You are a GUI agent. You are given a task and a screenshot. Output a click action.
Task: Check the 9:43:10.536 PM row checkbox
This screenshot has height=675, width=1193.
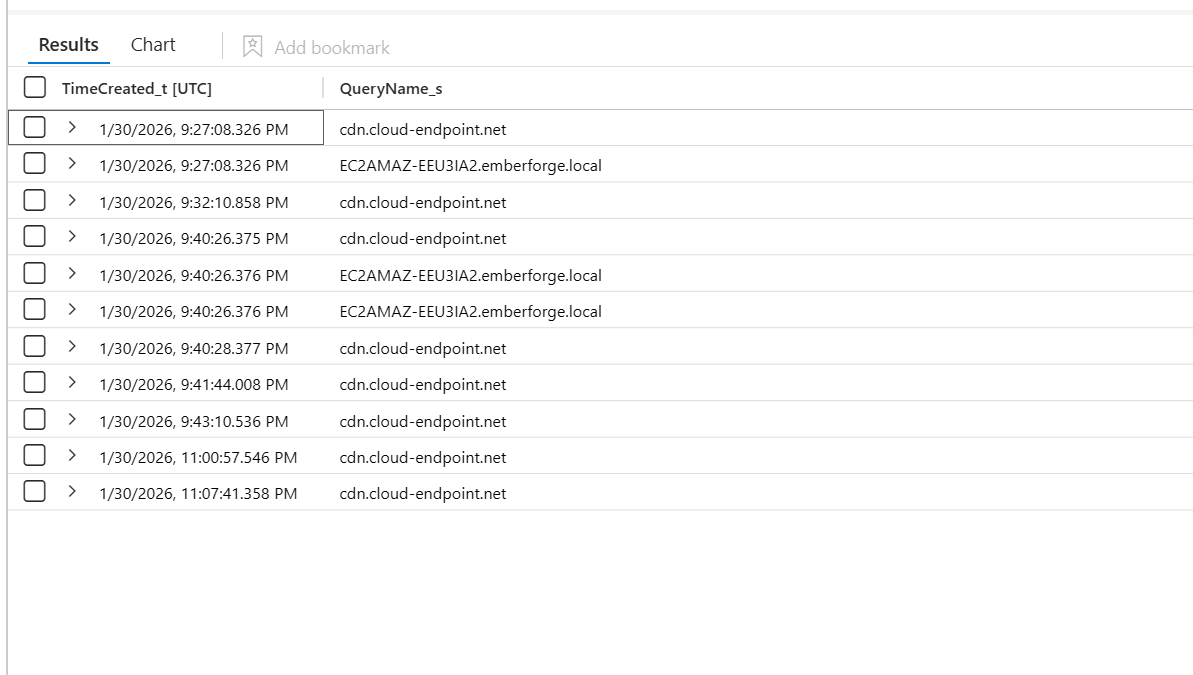[x=35, y=420]
